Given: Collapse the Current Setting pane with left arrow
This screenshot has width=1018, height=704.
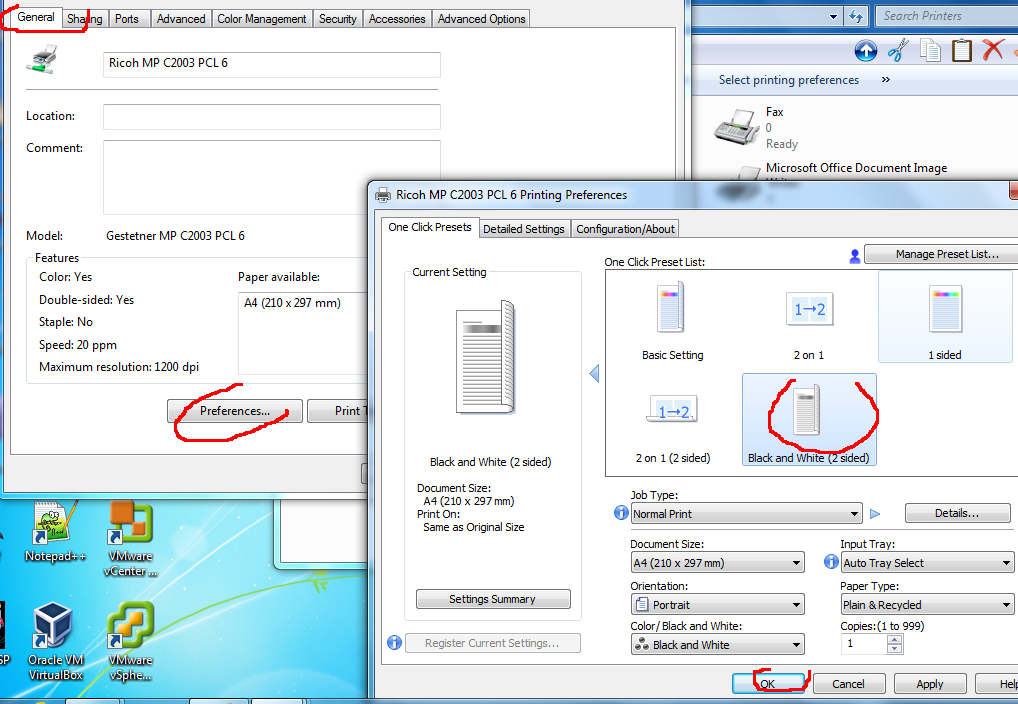Looking at the screenshot, I should [594, 373].
